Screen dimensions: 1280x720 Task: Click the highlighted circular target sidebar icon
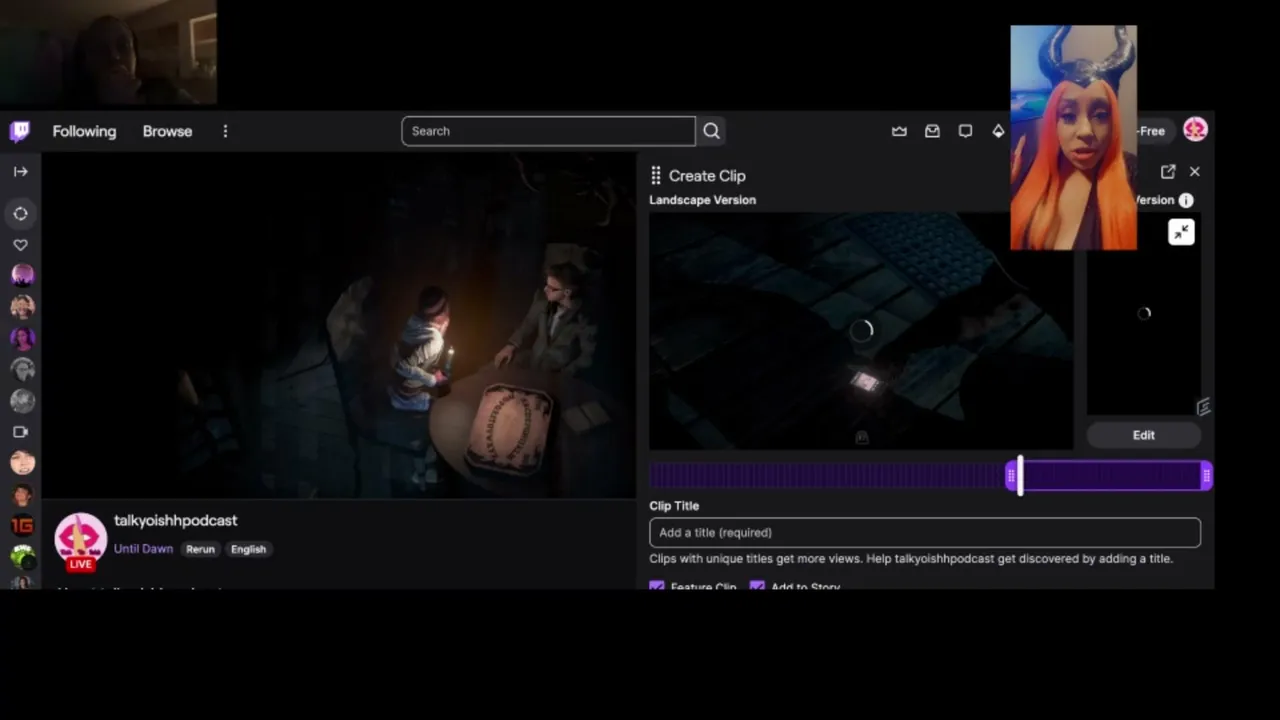click(x=20, y=213)
